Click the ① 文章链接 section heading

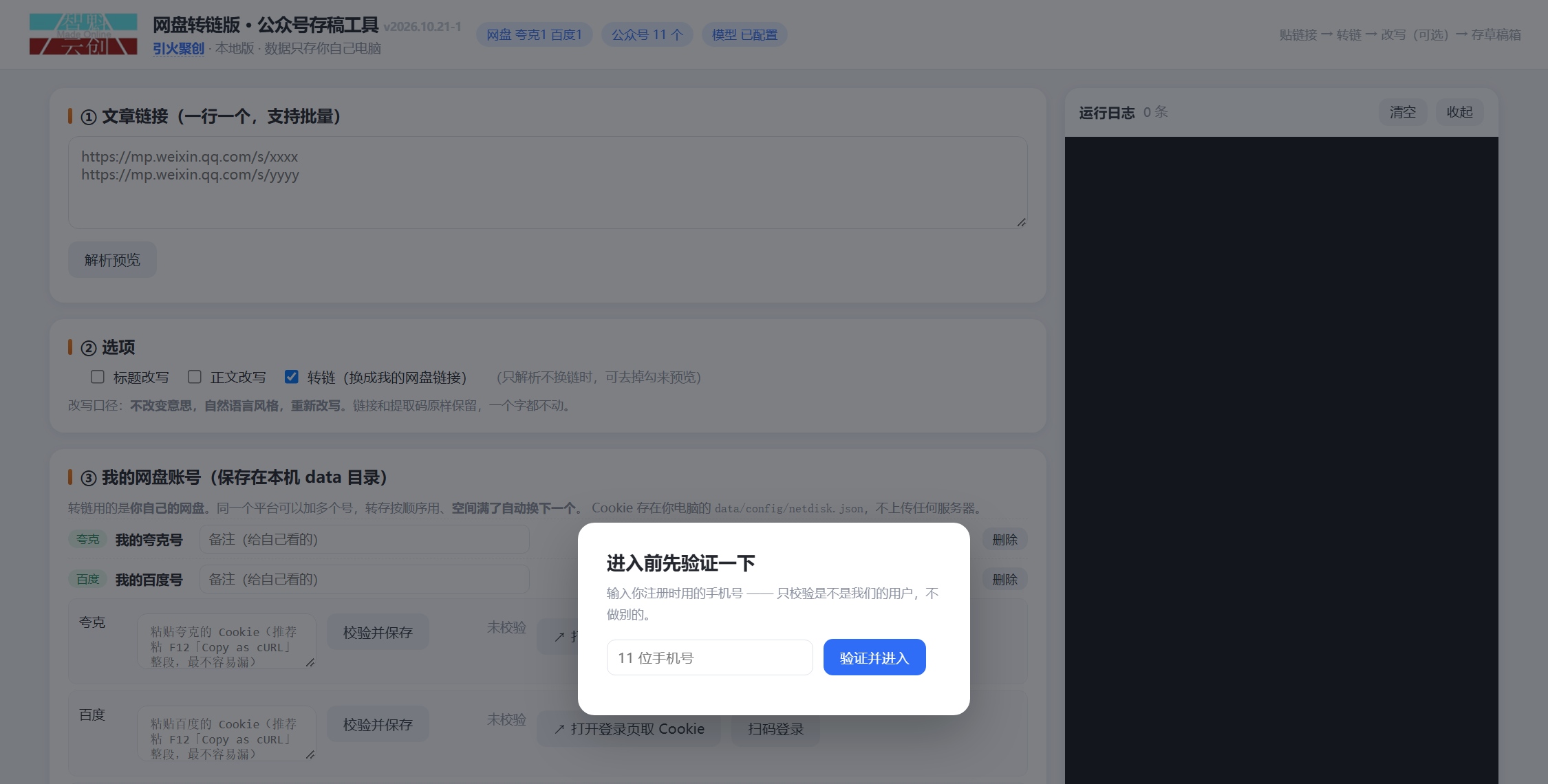click(211, 116)
